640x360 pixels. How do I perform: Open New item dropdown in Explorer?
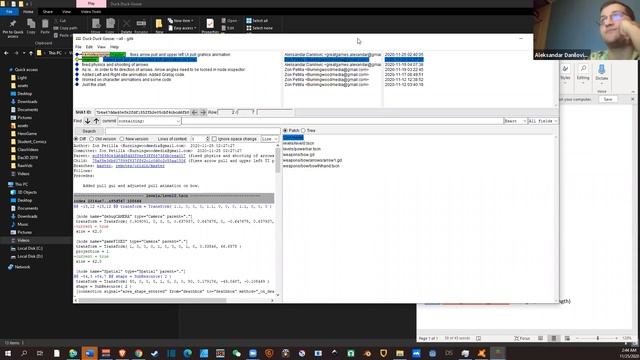point(181,20)
